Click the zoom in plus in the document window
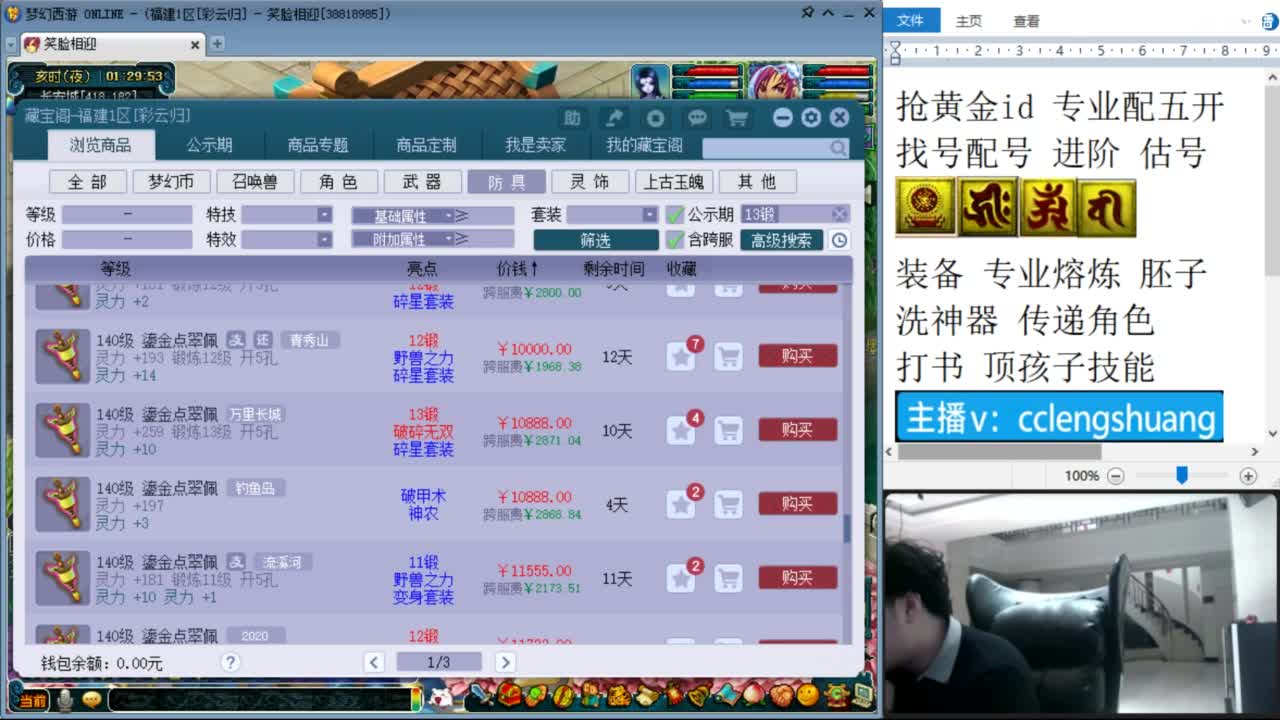The height and width of the screenshot is (720, 1280). (x=1247, y=476)
